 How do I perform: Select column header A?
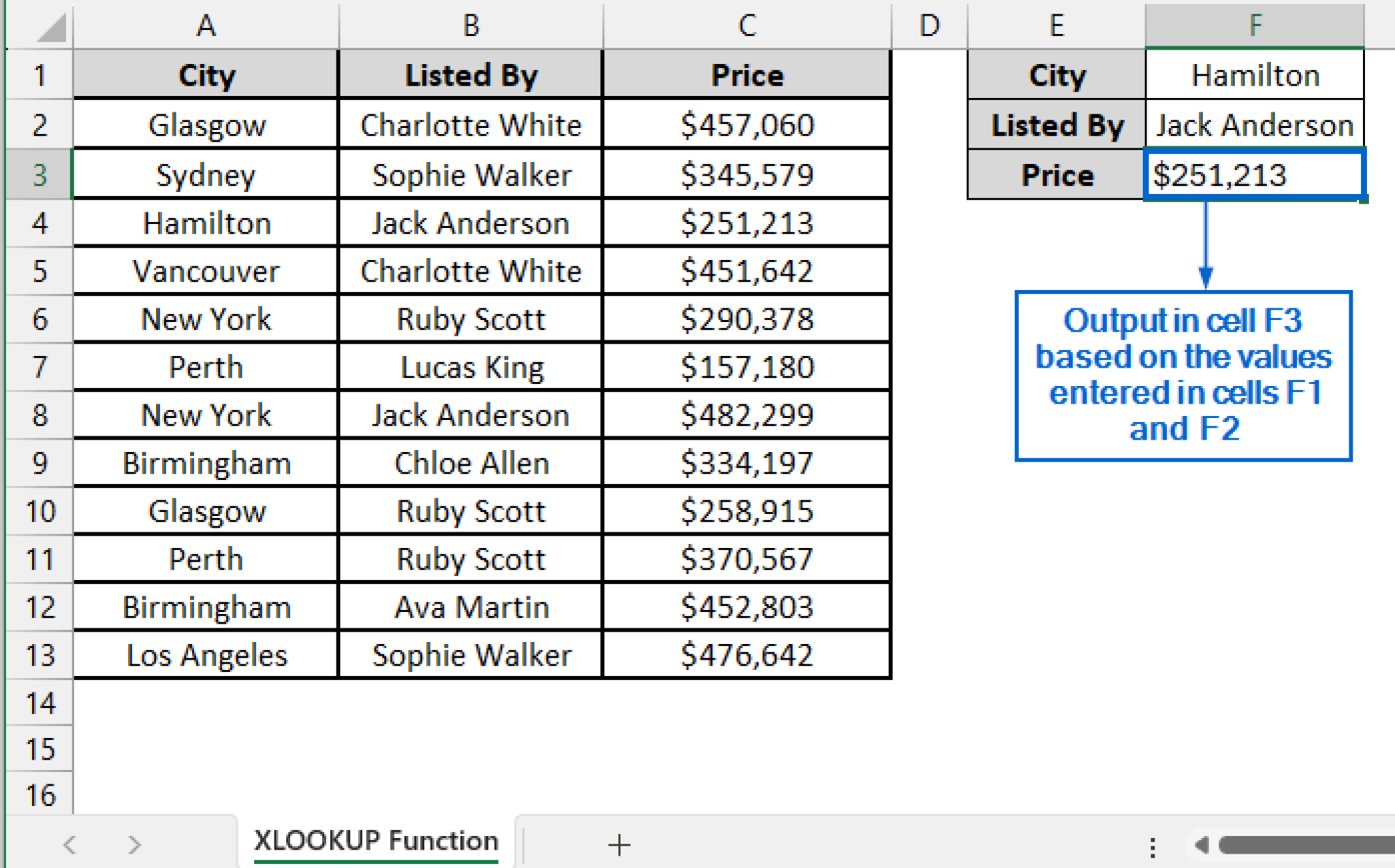pos(204,26)
